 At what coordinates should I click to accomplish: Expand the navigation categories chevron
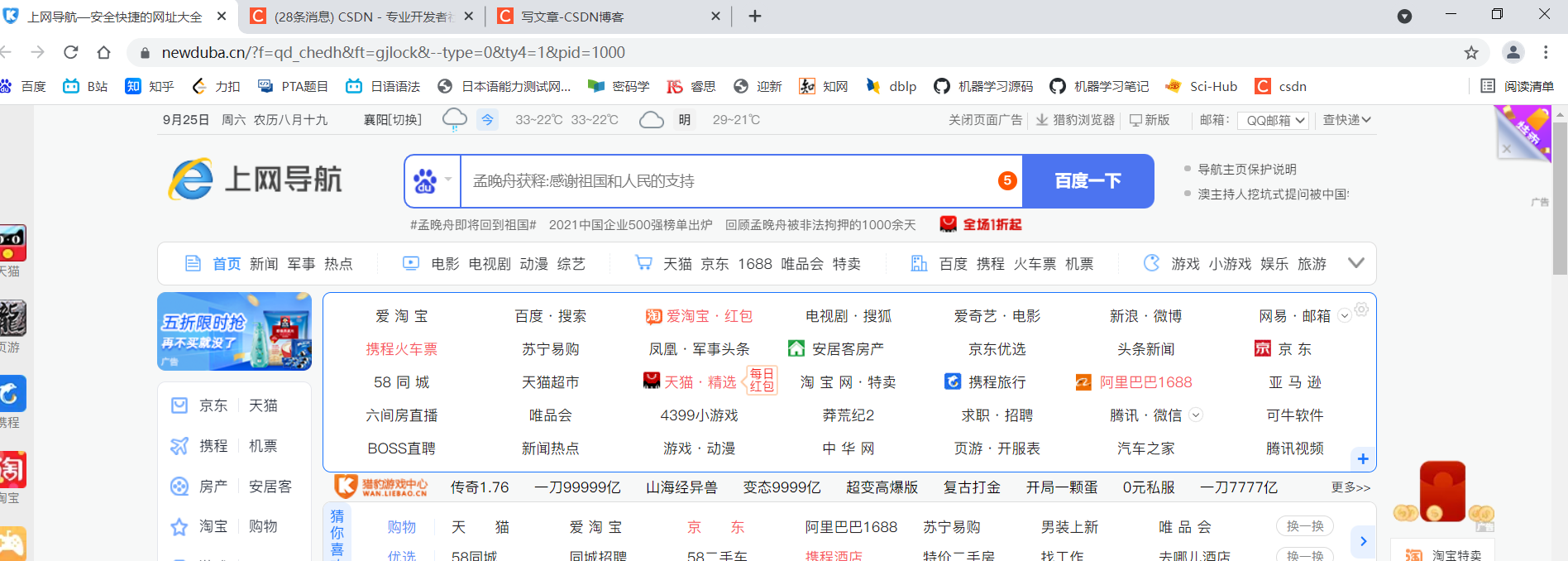click(x=1355, y=263)
